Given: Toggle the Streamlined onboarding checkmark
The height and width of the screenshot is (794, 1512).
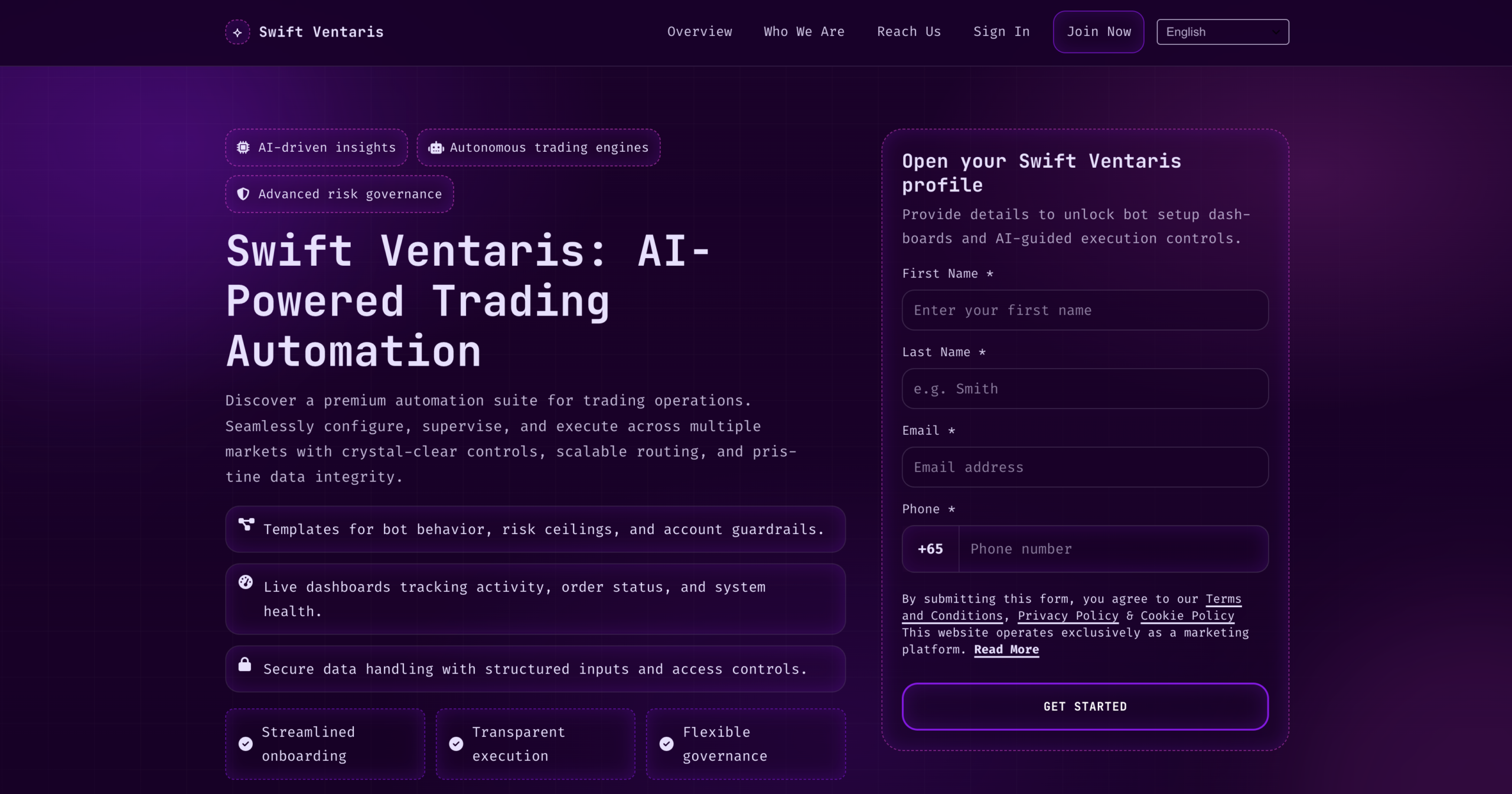Looking at the screenshot, I should point(246,744).
